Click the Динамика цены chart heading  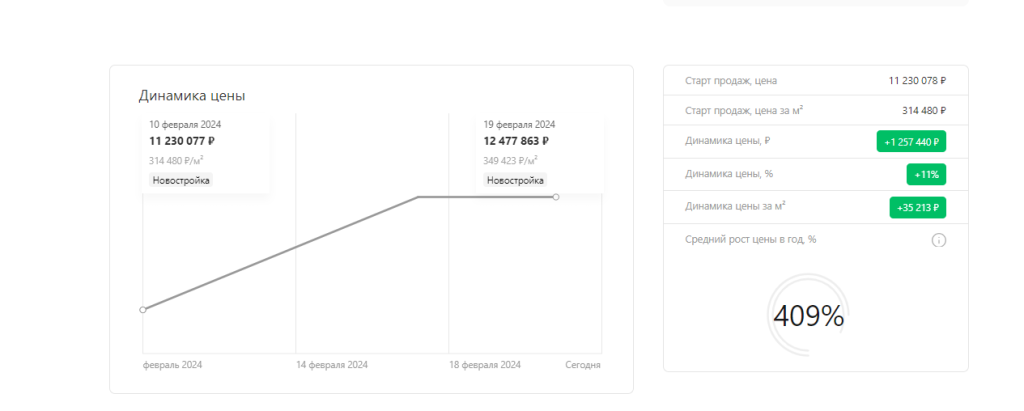click(192, 96)
